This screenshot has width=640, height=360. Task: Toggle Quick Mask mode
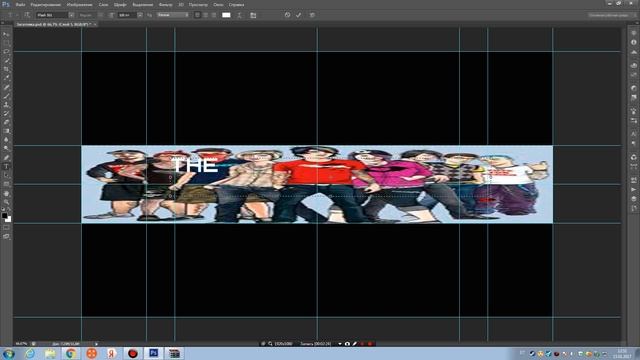pos(6,228)
